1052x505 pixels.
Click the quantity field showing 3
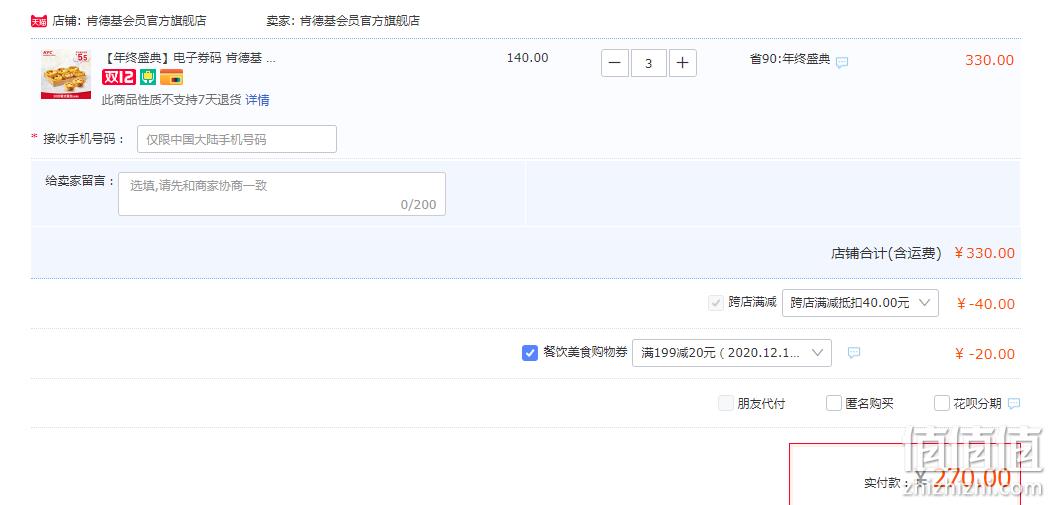(x=649, y=63)
